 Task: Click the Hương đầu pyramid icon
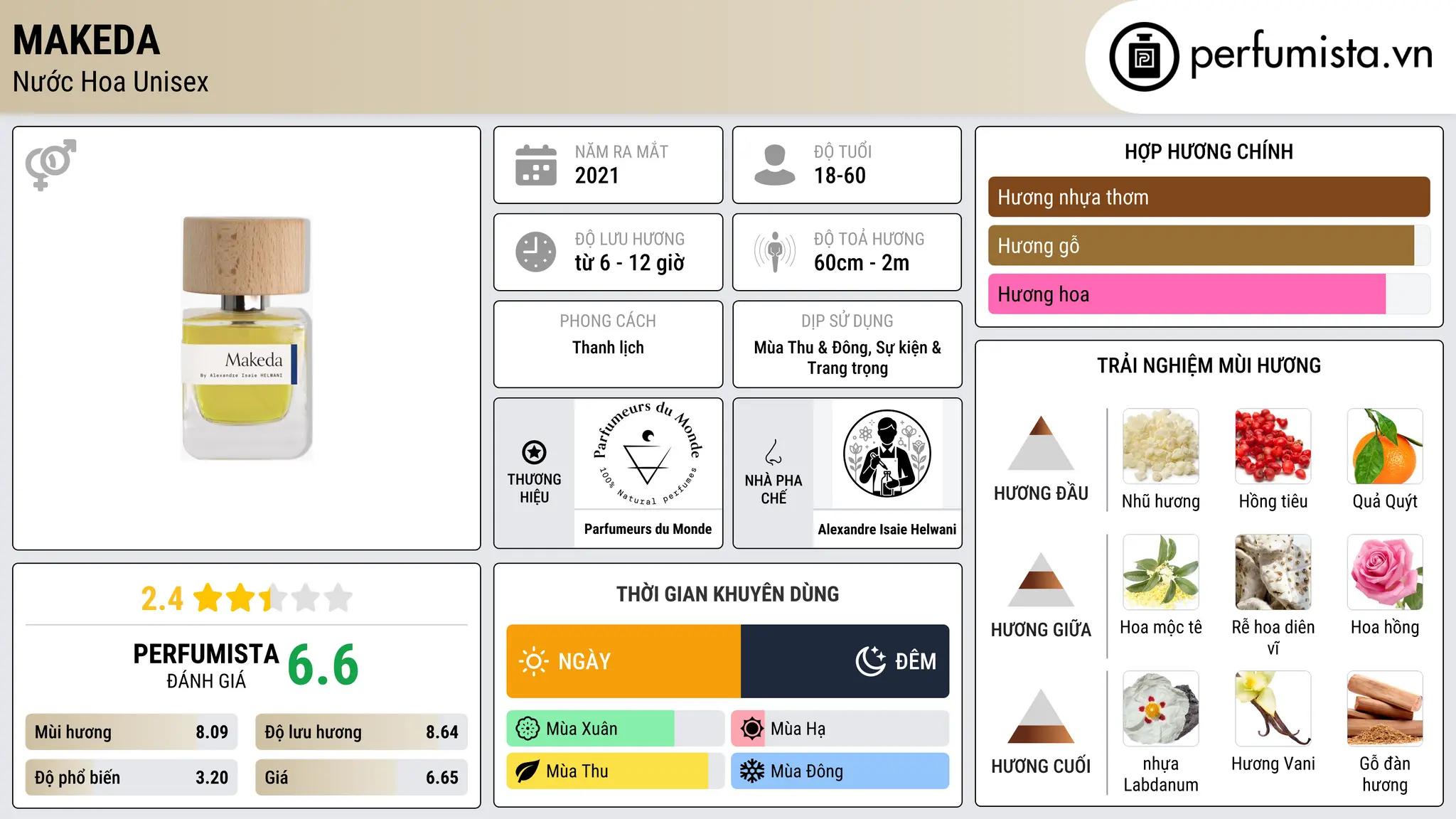coord(1041,444)
